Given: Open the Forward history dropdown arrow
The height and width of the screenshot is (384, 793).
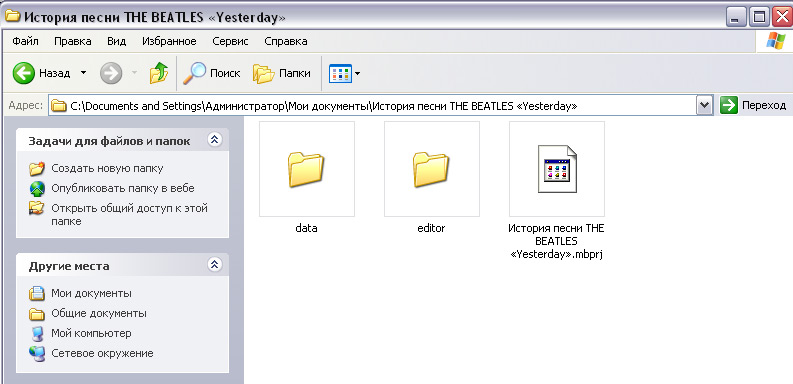Looking at the screenshot, I should tap(135, 73).
